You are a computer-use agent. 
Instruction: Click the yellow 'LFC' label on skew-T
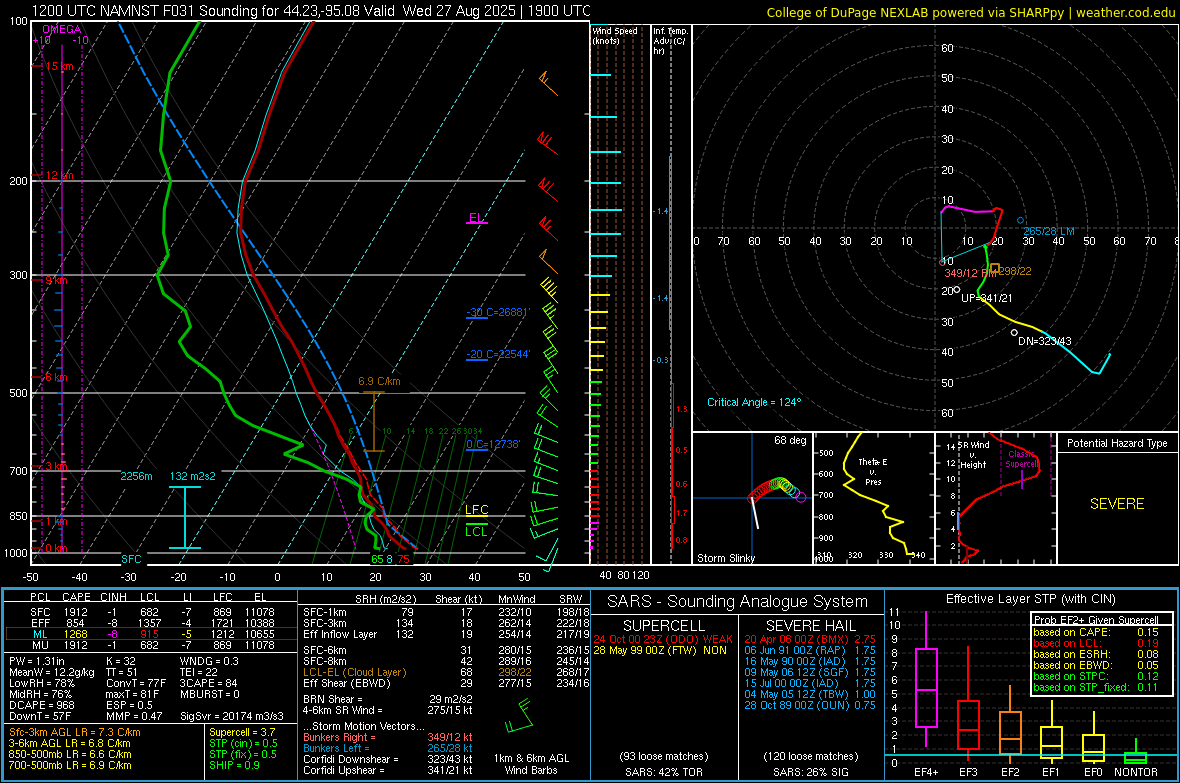tap(477, 510)
